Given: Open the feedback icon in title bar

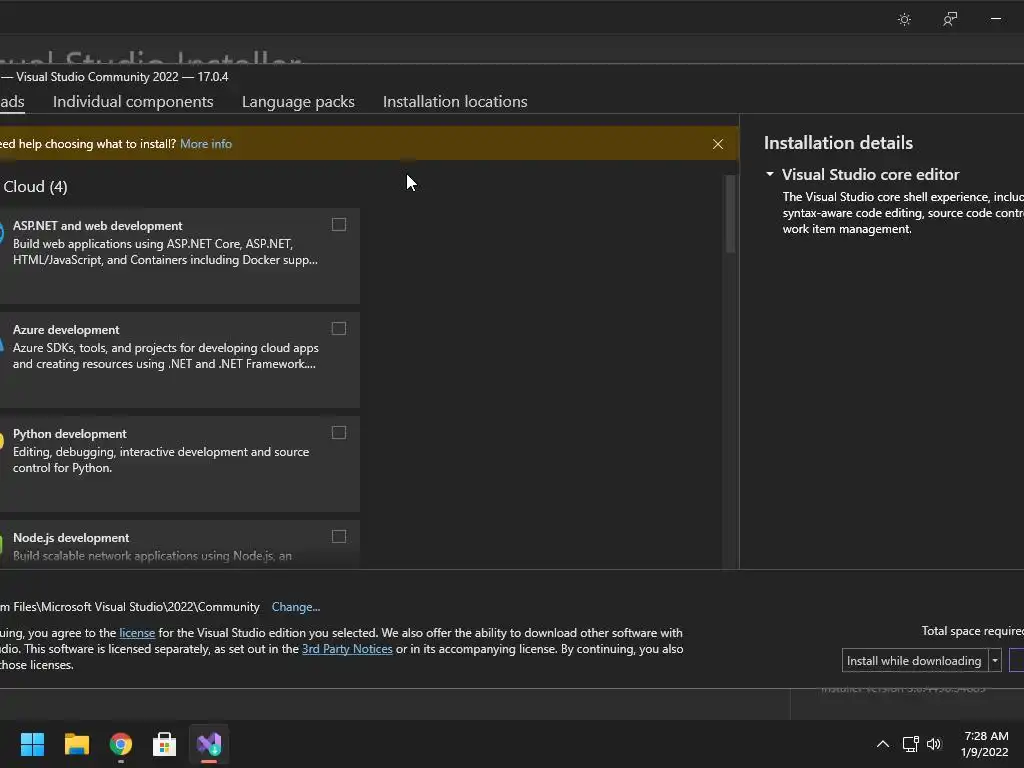Looking at the screenshot, I should (x=950, y=20).
